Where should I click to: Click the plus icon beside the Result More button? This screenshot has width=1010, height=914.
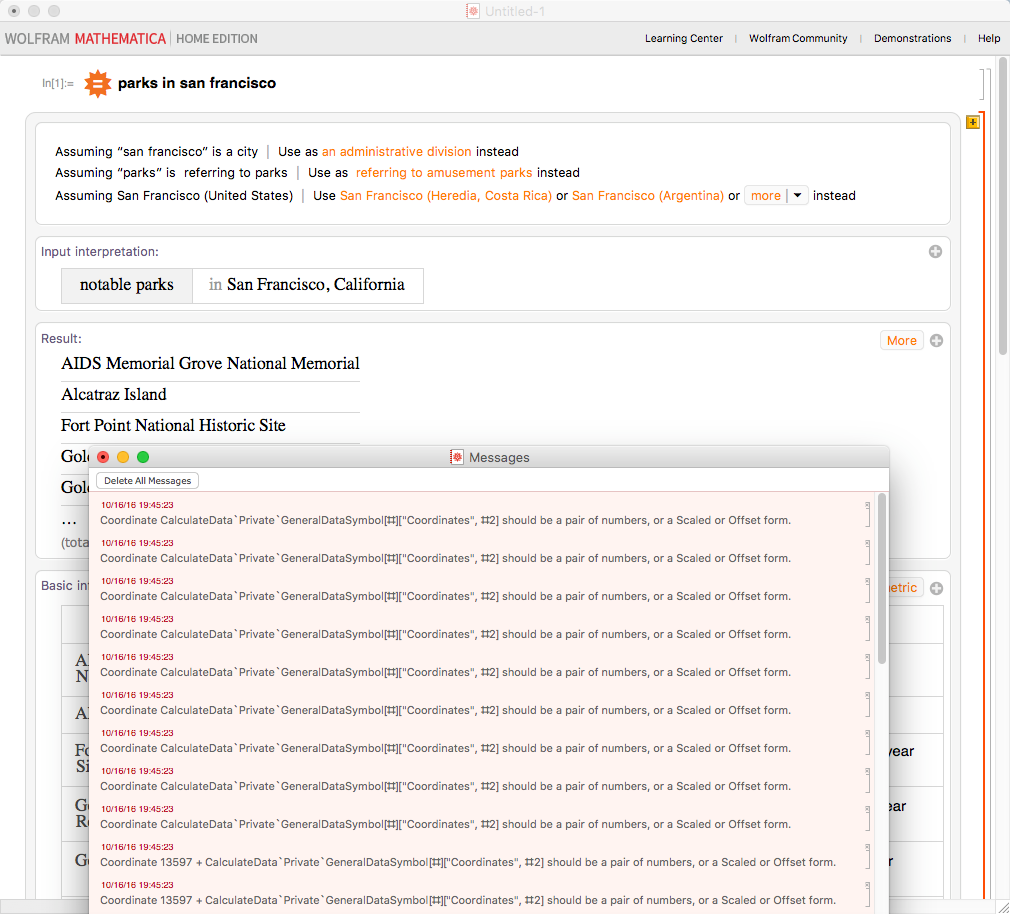click(x=937, y=341)
